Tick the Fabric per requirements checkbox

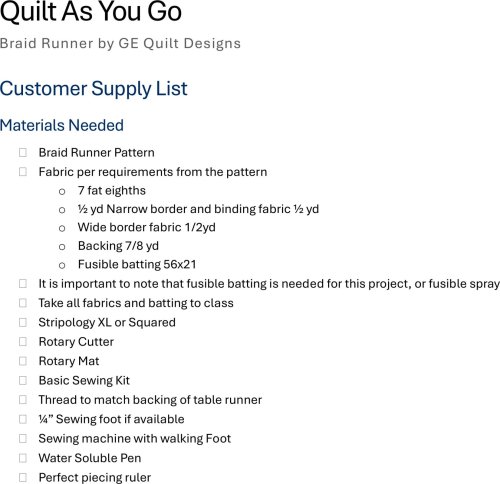[23, 172]
